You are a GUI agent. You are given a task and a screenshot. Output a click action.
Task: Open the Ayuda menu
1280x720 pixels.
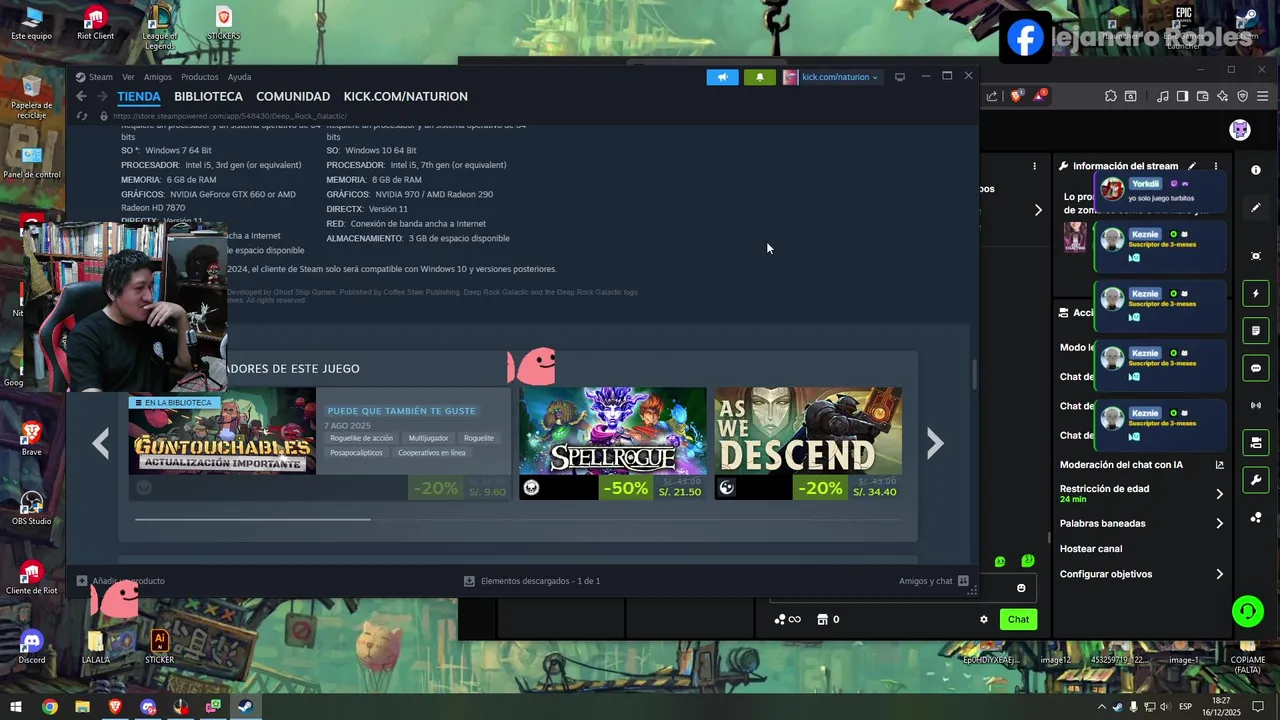pyautogui.click(x=239, y=77)
